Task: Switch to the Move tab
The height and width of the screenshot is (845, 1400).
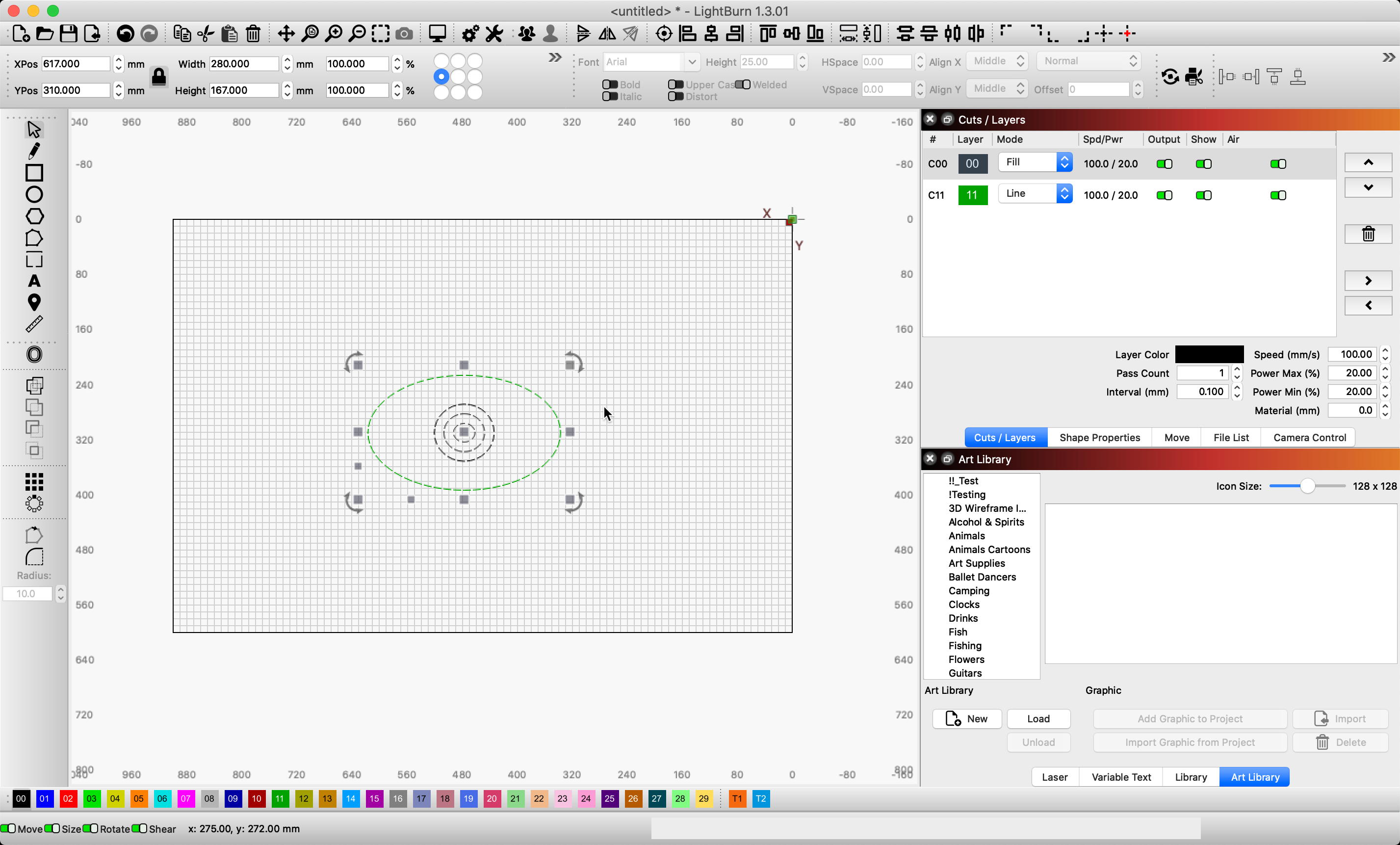Action: [x=1177, y=438]
